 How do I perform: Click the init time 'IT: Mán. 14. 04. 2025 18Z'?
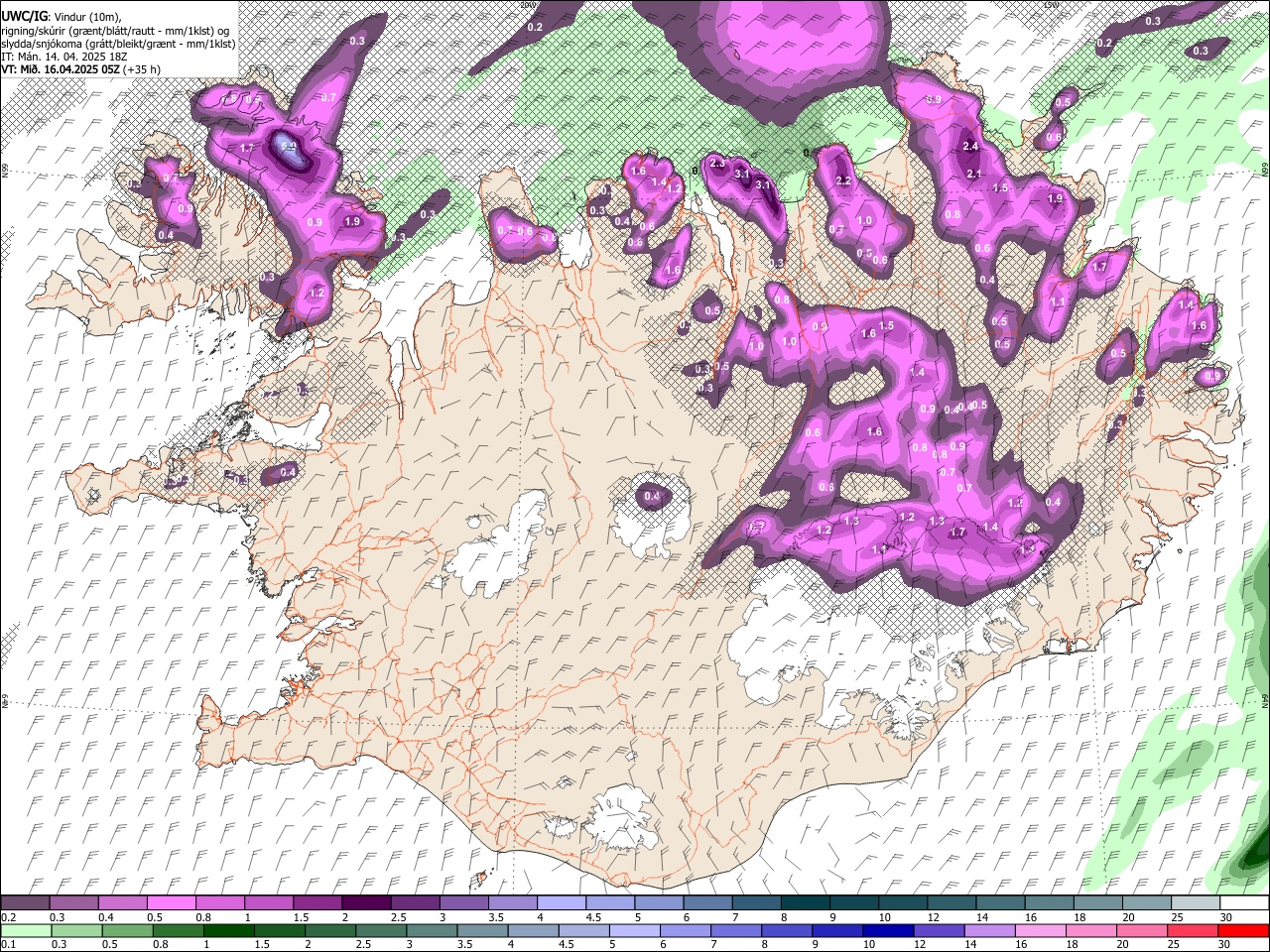coord(64,57)
